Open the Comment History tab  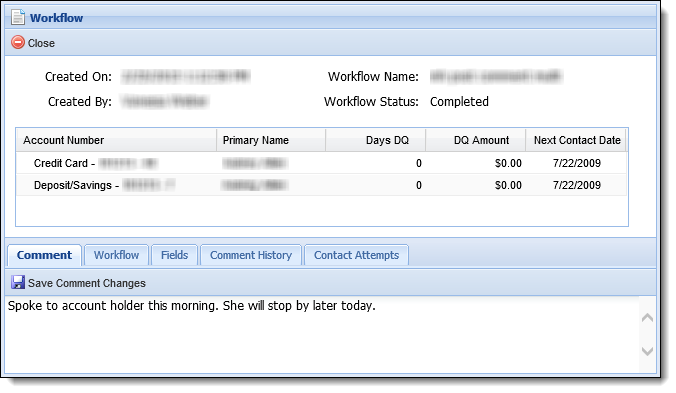(x=251, y=255)
